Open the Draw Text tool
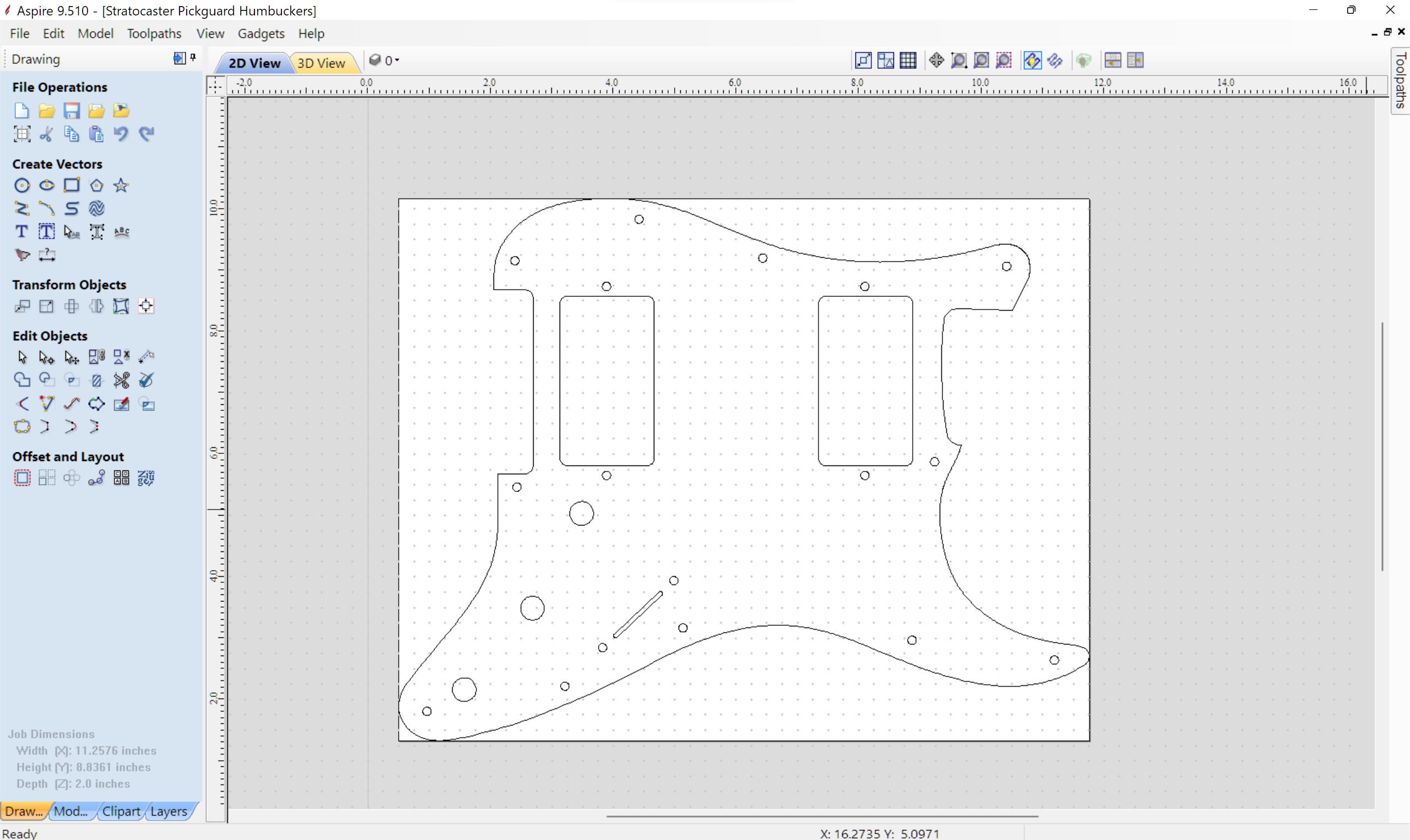Viewport: 1410px width, 840px height. pos(21,231)
